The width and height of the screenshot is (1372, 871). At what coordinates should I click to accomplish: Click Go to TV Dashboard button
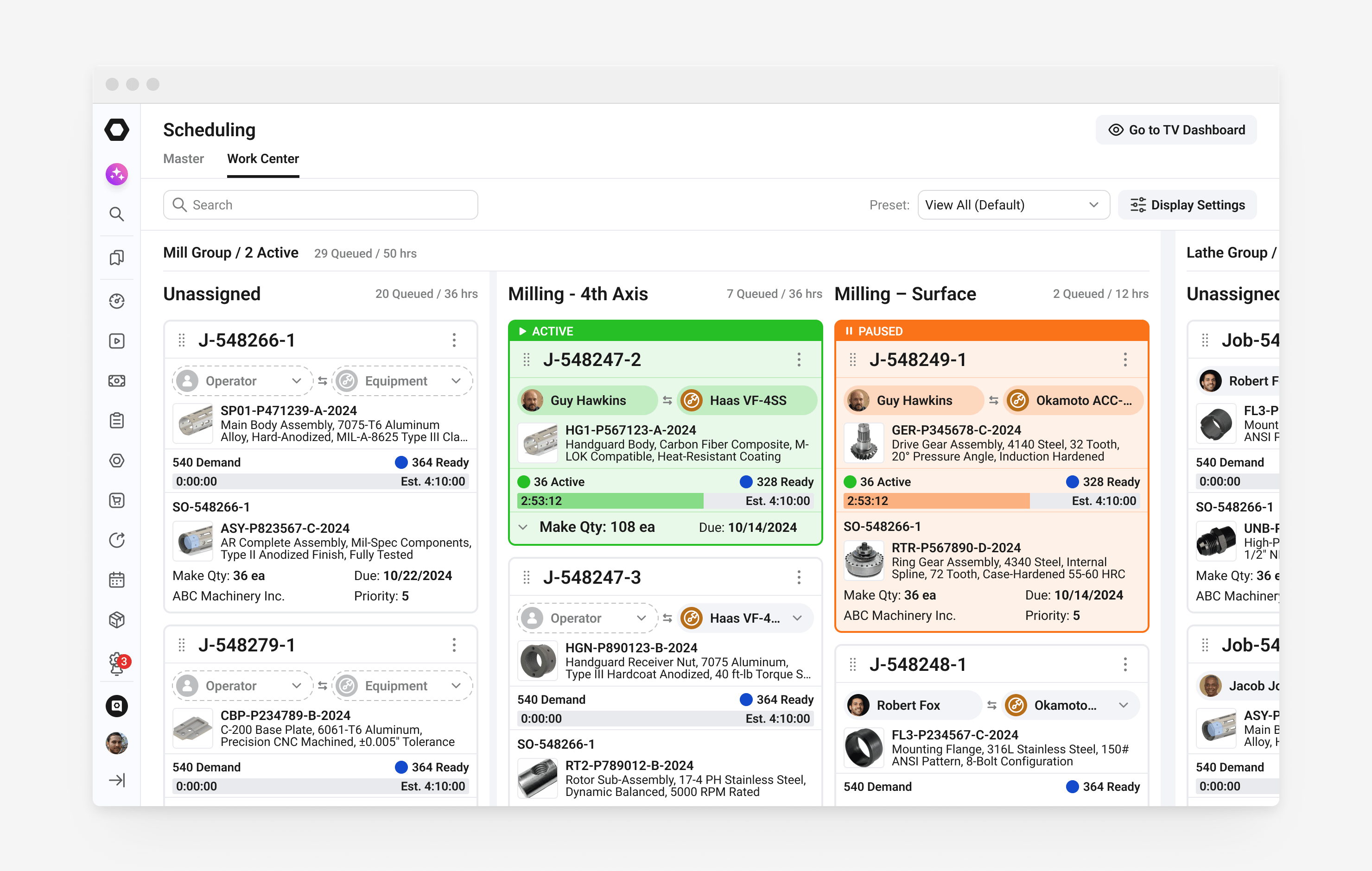(x=1176, y=130)
